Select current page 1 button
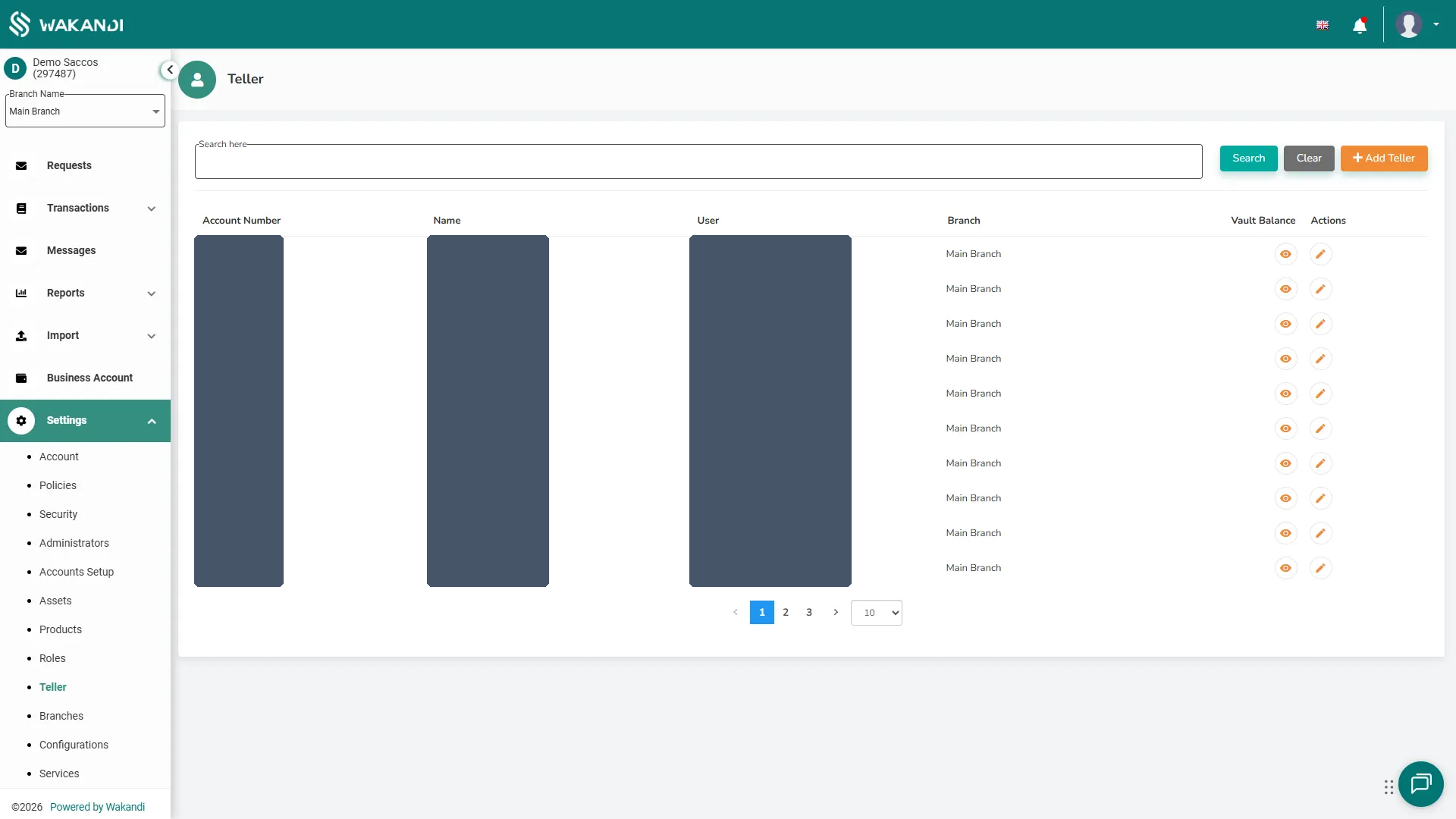 762,612
